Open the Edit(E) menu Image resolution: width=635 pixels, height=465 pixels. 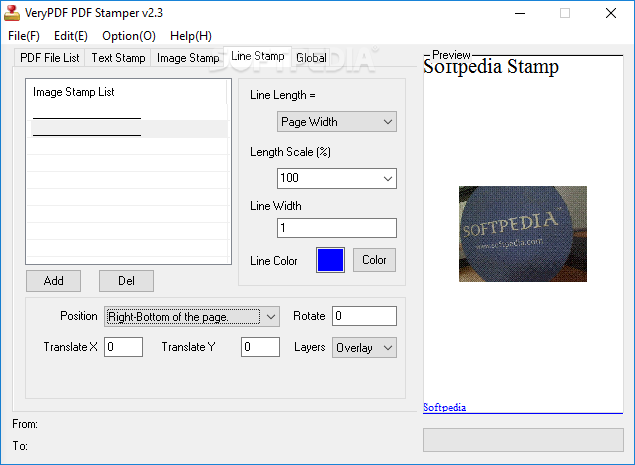click(71, 36)
